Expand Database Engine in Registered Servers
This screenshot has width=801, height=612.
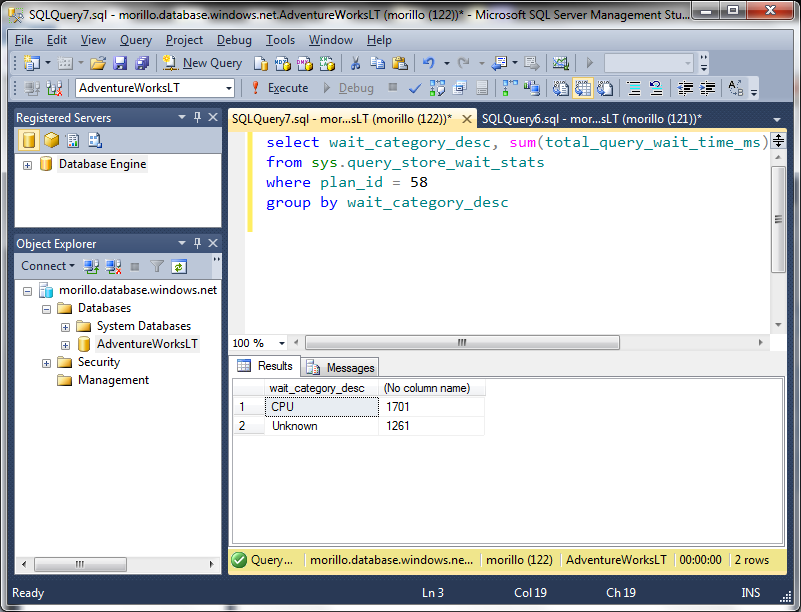pyautogui.click(x=28, y=165)
